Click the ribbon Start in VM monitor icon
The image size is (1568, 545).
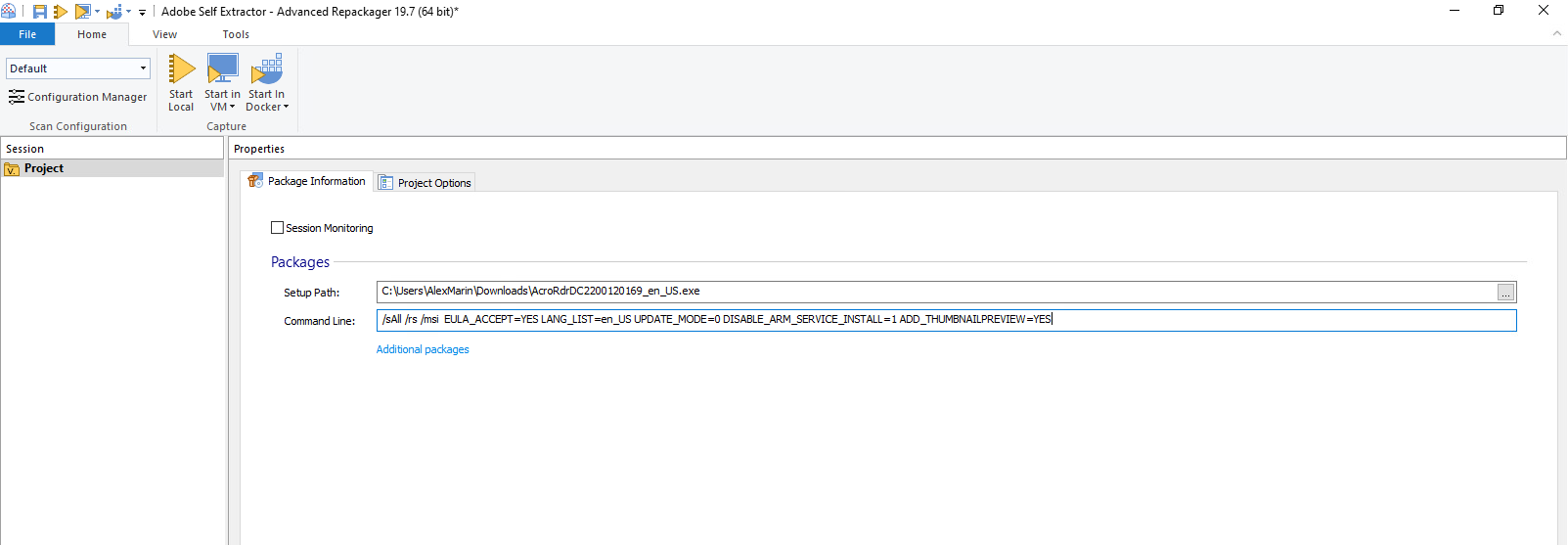point(223,70)
